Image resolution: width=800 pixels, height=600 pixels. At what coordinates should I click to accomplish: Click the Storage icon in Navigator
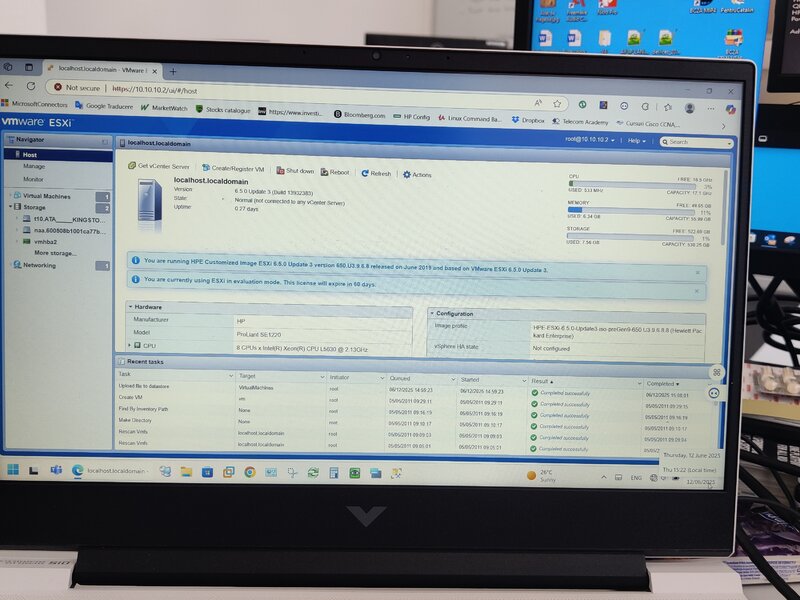tap(17, 207)
